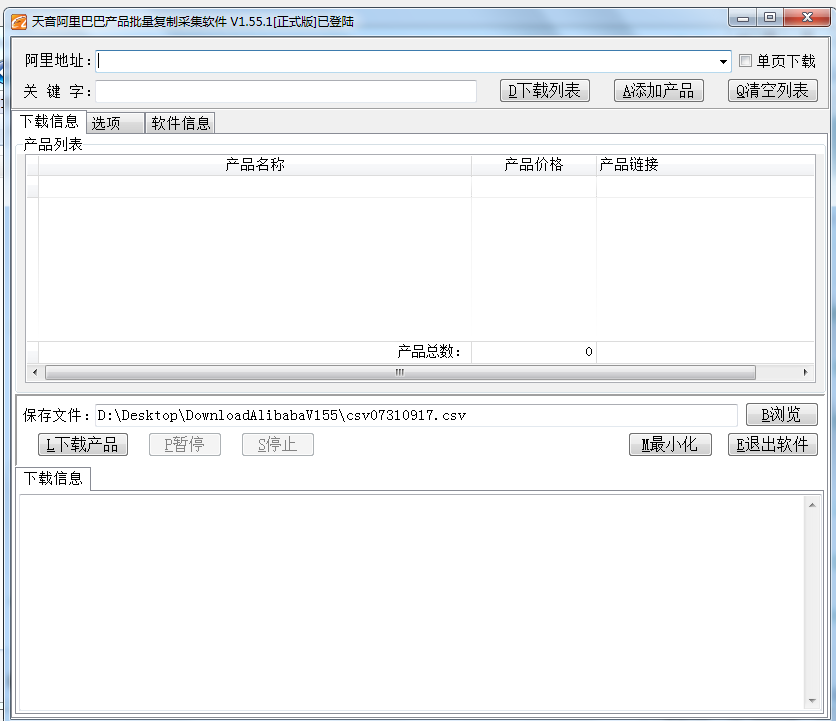Select the lower 下载信息 log tab
Screen dimensions: 836x721
pos(53,478)
